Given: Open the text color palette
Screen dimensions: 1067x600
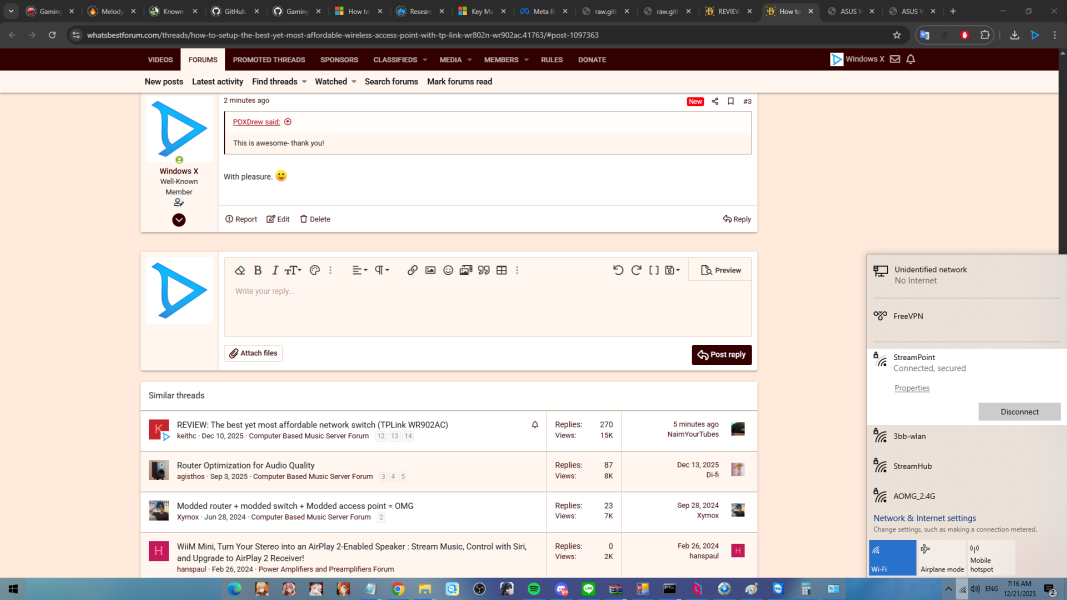Looking at the screenshot, I should tap(314, 270).
